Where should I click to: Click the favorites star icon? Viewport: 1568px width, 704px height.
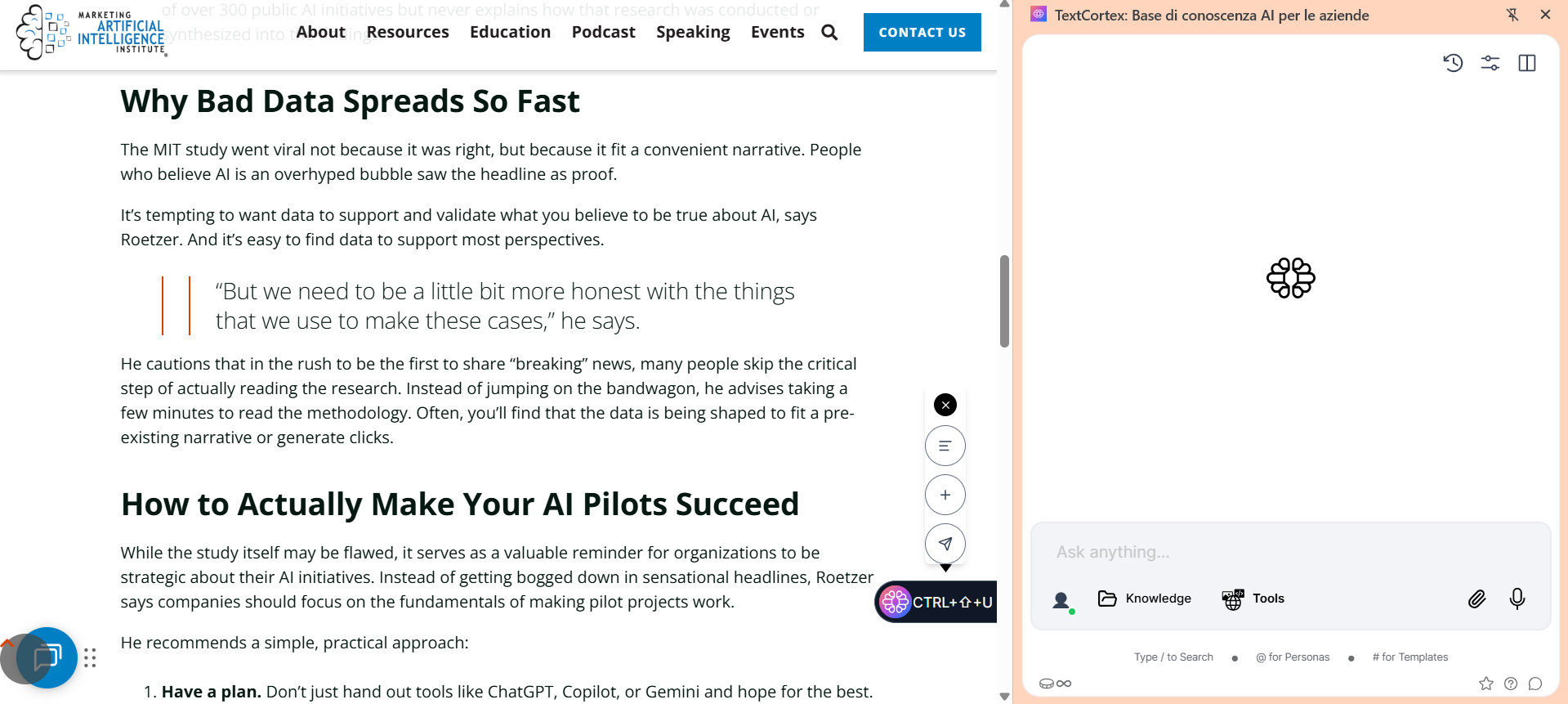tap(1485, 684)
